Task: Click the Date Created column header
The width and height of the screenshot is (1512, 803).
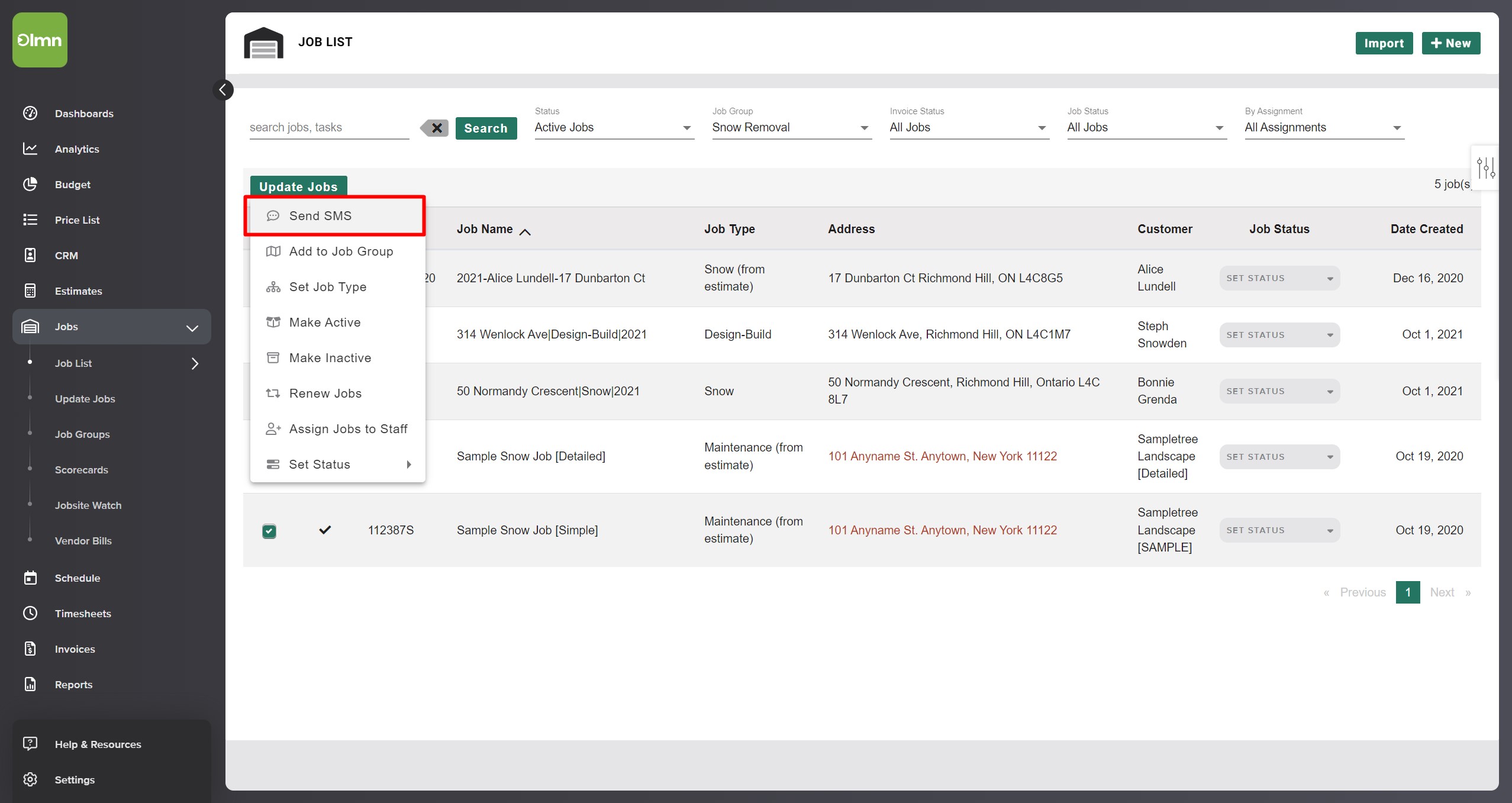Action: (1426, 229)
